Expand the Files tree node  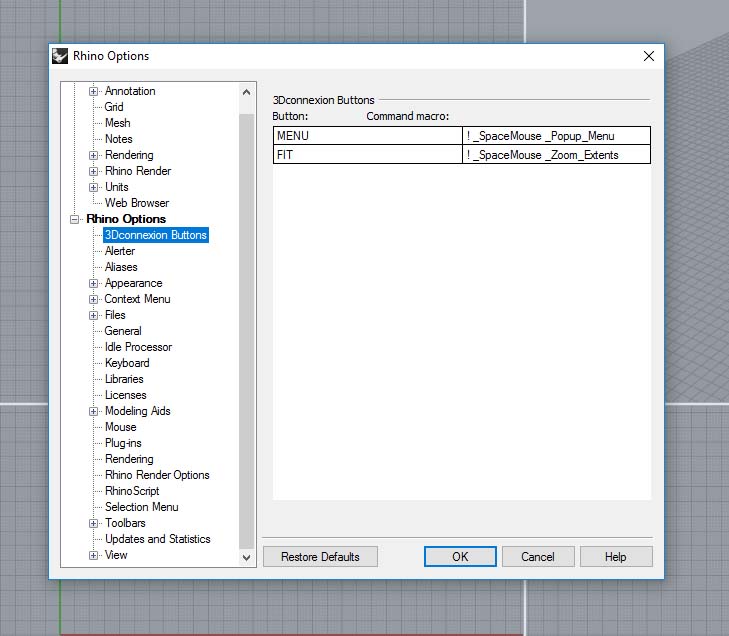click(x=93, y=315)
